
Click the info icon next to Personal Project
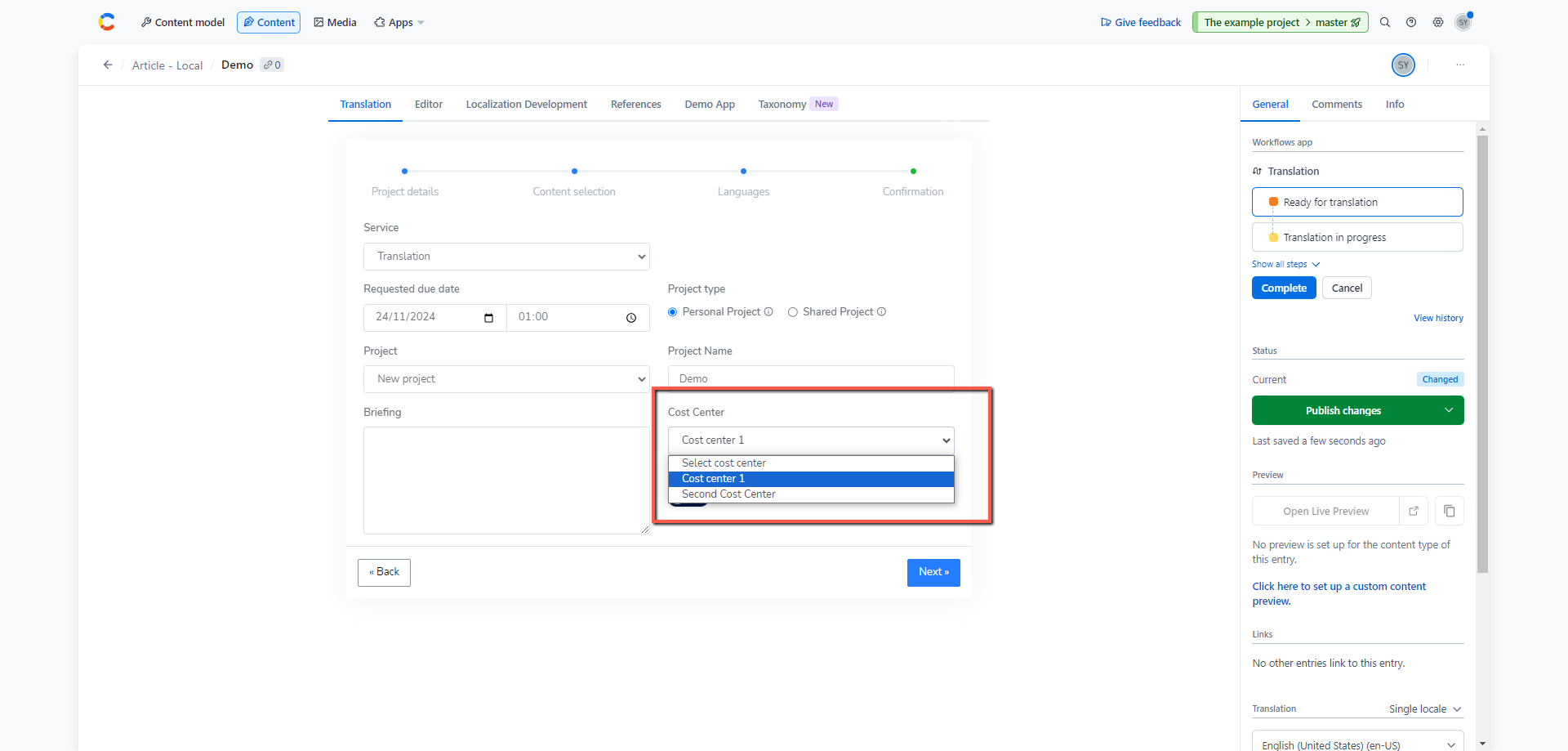[x=768, y=311]
